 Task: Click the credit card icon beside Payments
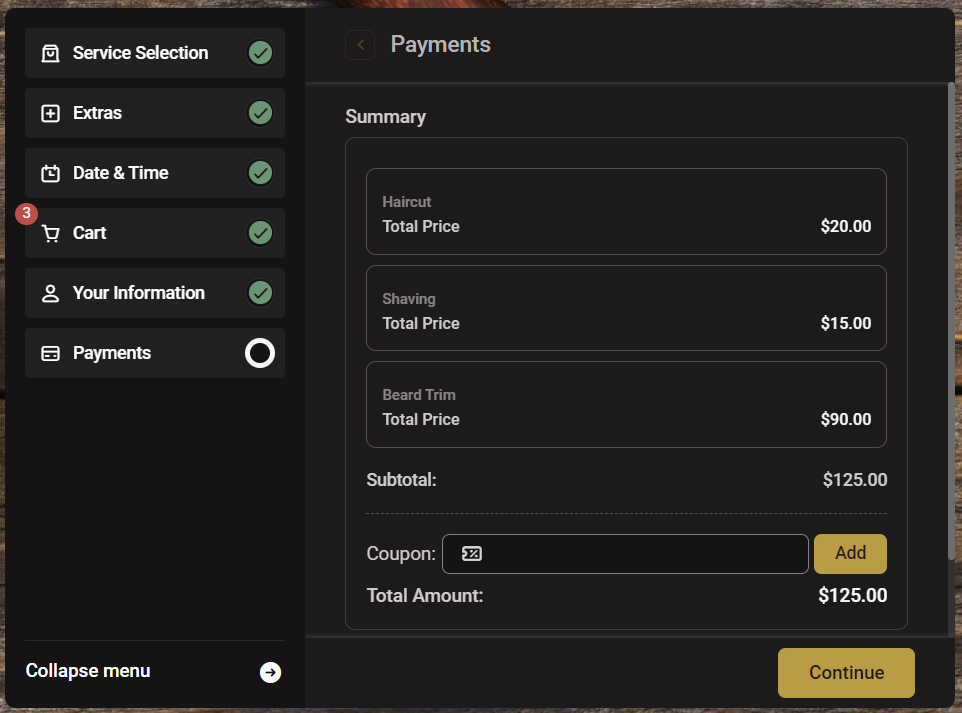(x=50, y=352)
